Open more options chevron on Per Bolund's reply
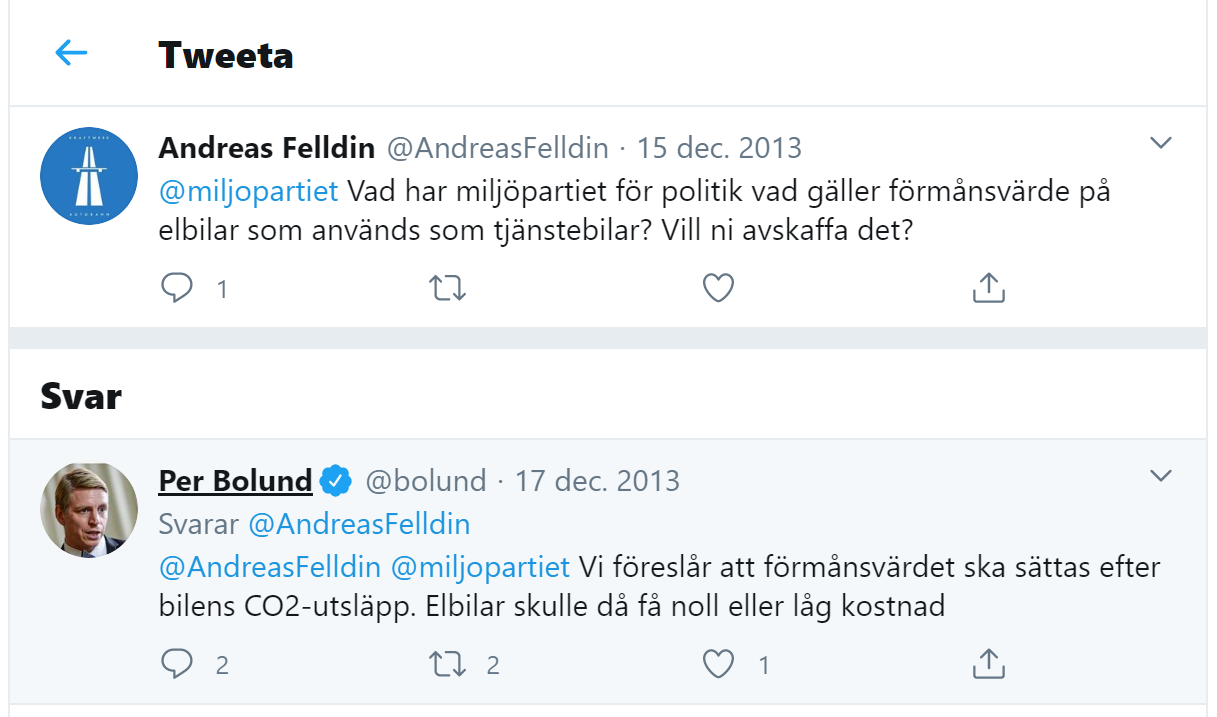Image resolution: width=1217 pixels, height=717 pixels. (1160, 476)
